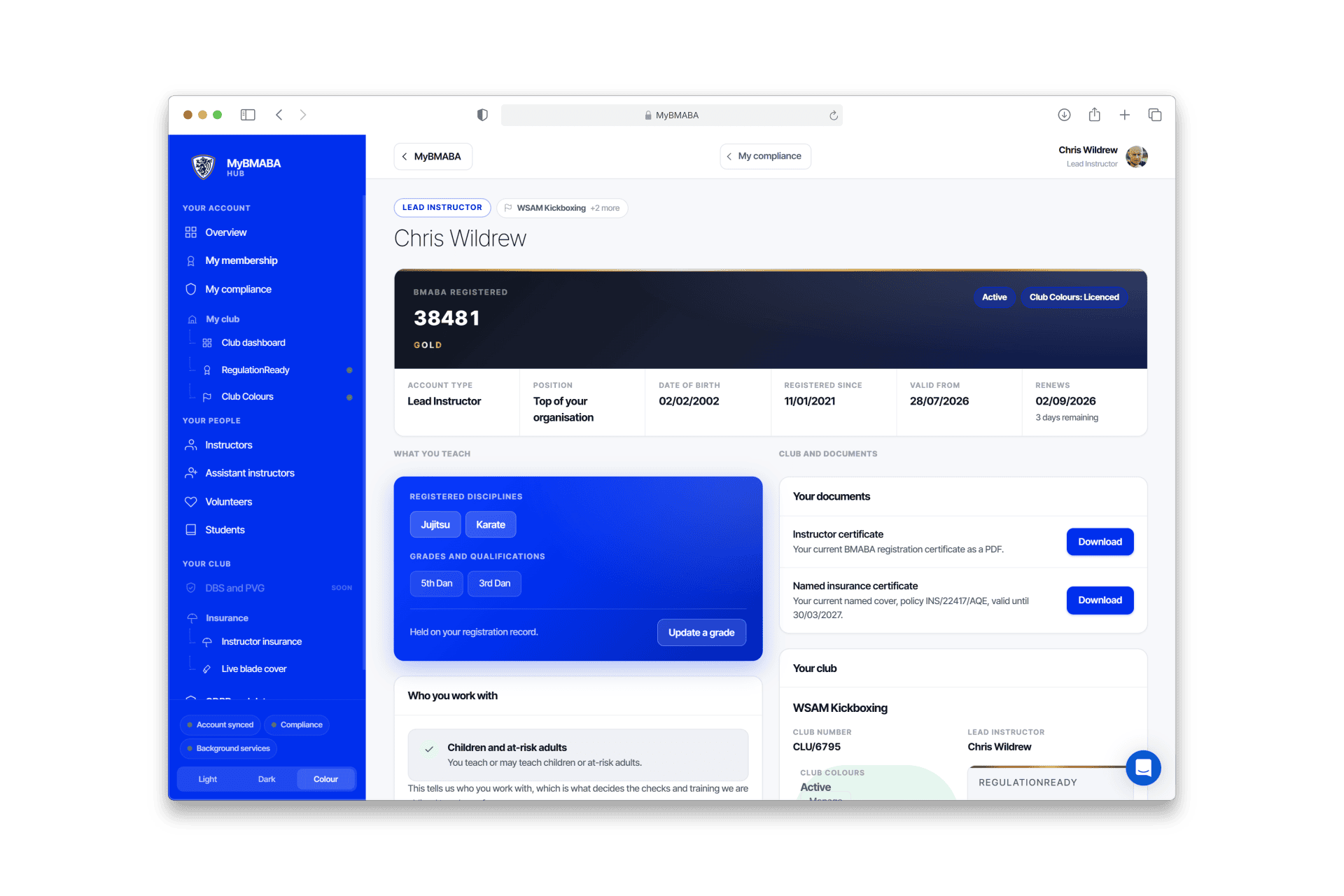Click the Assistant instructors icon
Screen dimensions: 1344x896
point(190,473)
